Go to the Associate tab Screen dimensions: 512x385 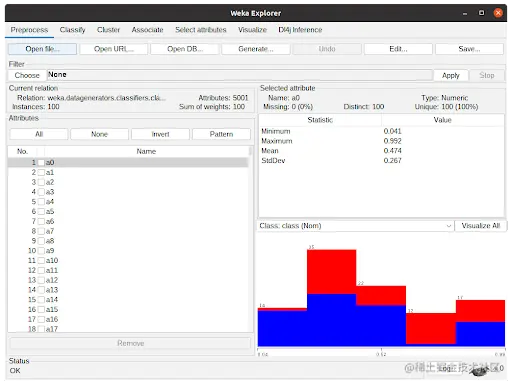pyautogui.click(x=147, y=30)
